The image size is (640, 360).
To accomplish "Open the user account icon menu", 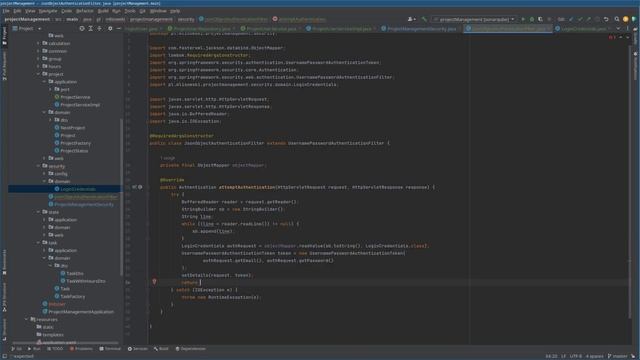I will point(411,19).
